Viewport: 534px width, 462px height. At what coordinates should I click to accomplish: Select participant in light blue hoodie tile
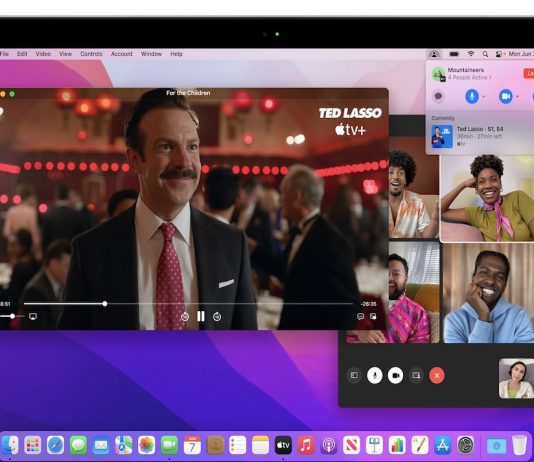pyautogui.click(x=489, y=293)
